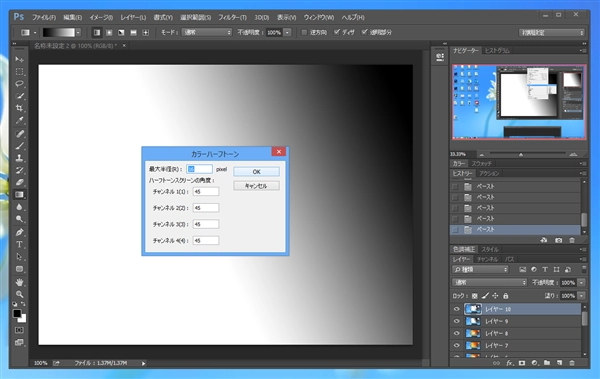The image size is (600, 379).
Task: Open layer opacity 100% dropdown arrow
Action: [581, 283]
